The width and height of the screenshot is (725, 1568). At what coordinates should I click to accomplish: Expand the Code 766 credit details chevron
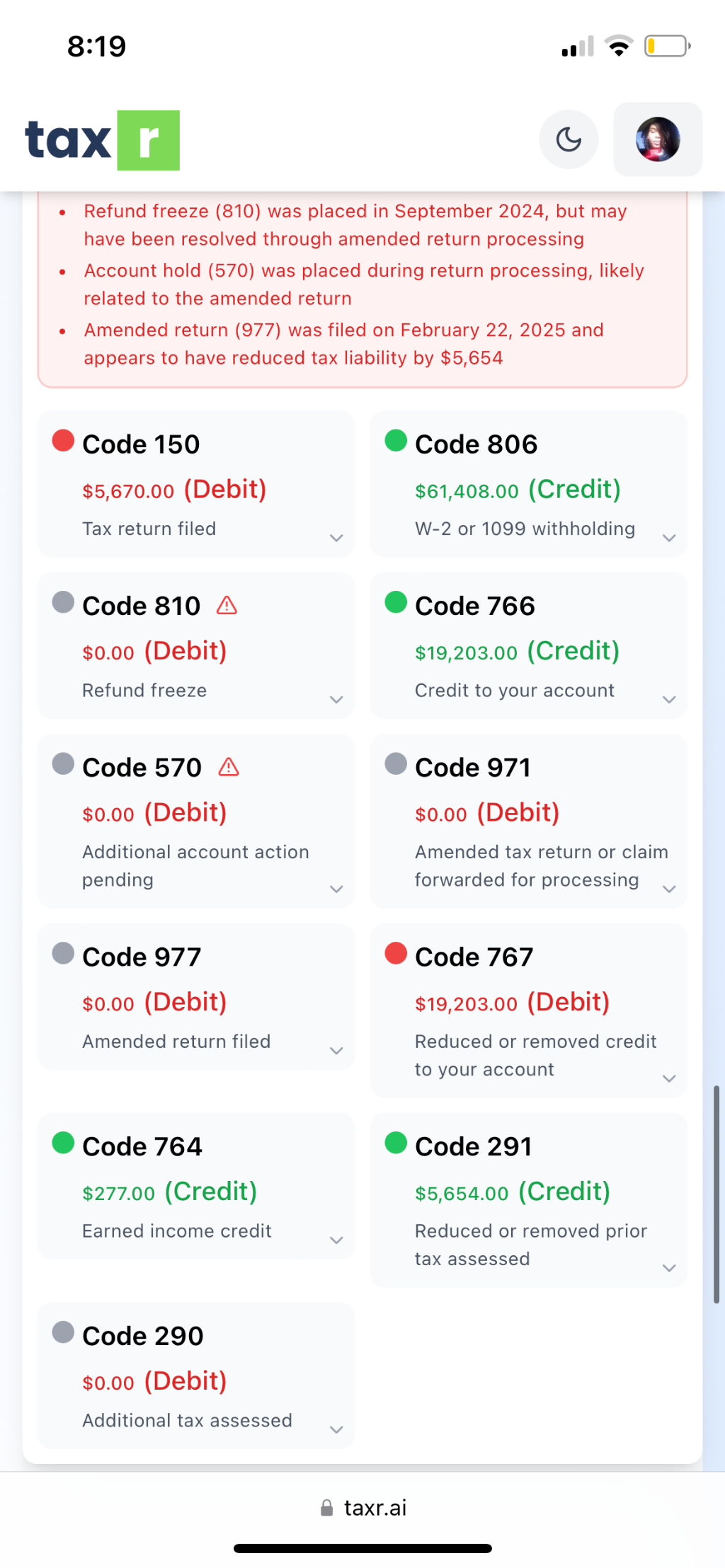pos(669,699)
